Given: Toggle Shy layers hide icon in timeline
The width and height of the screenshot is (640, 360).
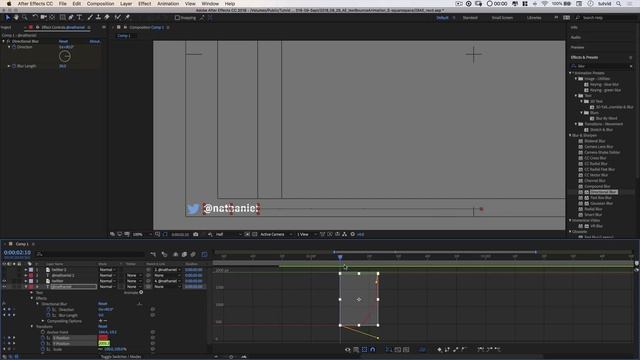Looking at the screenshot, I should tap(176, 254).
